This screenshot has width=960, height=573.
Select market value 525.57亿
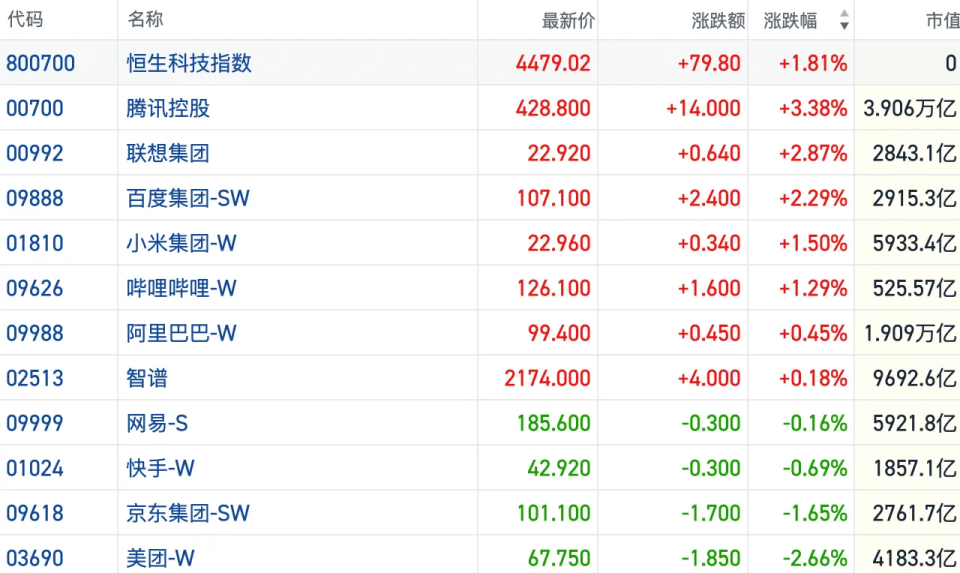click(x=915, y=288)
